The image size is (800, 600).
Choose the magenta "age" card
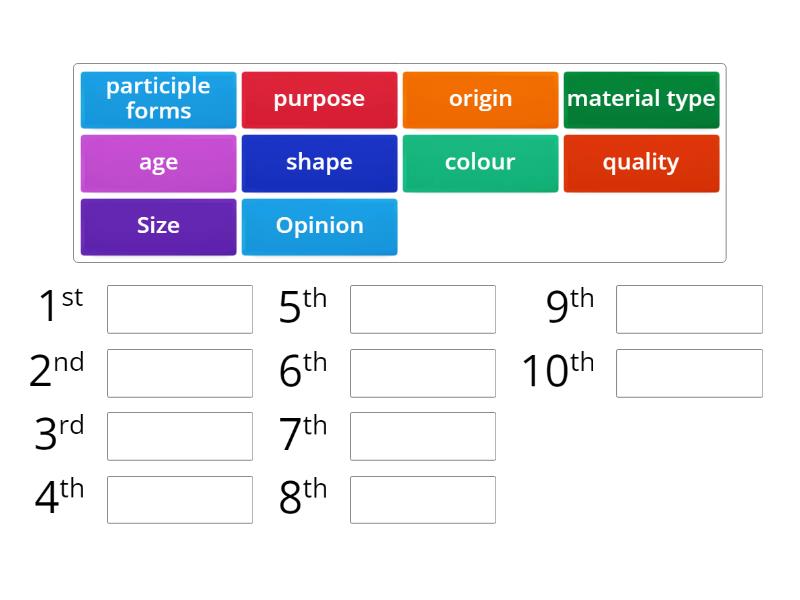point(158,163)
